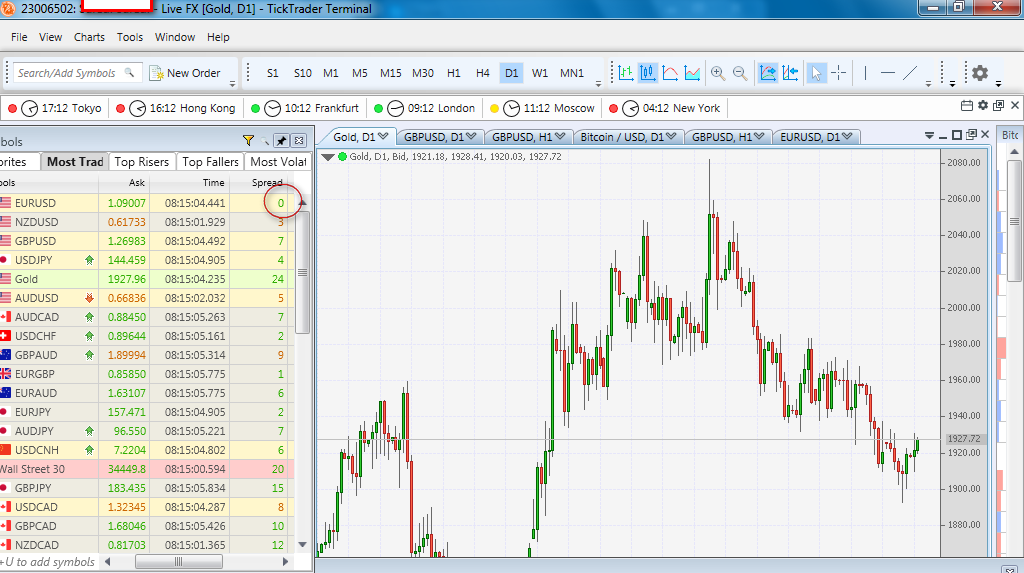Click the Tokyo clock icon
This screenshot has width=1024, height=573.
point(29,108)
